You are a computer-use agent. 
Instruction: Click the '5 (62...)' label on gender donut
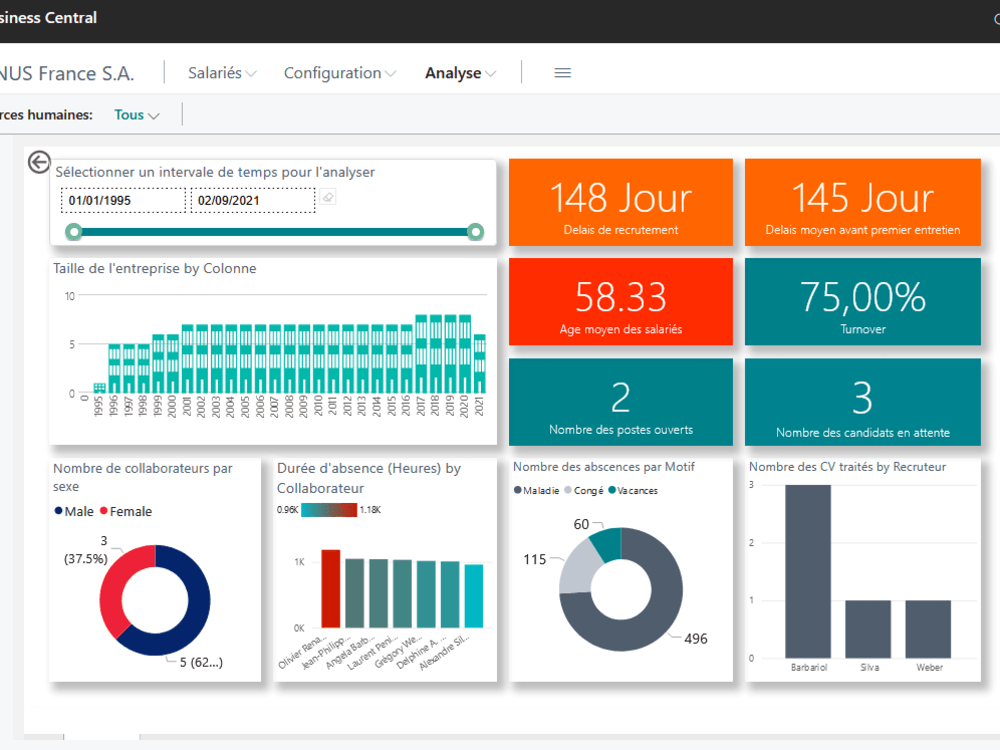201,662
